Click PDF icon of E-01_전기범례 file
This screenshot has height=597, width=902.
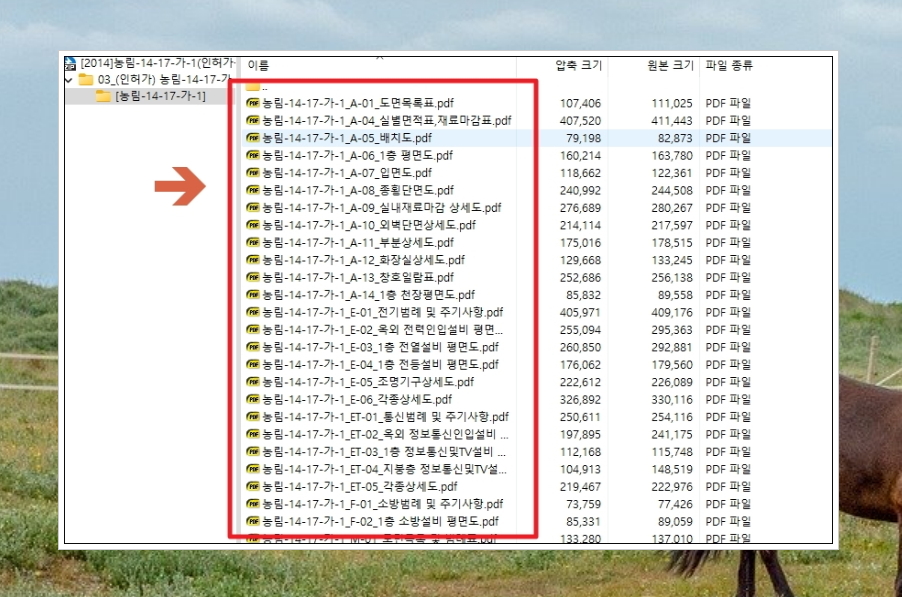pyautogui.click(x=253, y=312)
